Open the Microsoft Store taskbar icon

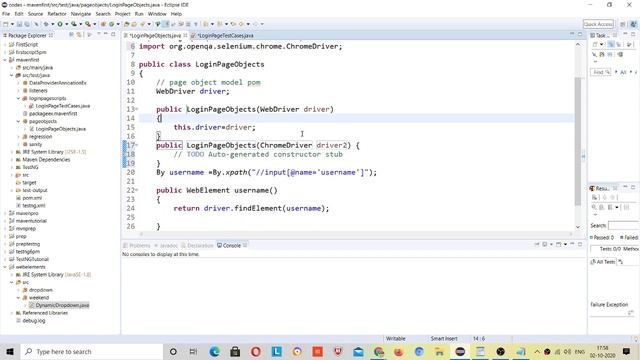pyautogui.click(x=235, y=351)
